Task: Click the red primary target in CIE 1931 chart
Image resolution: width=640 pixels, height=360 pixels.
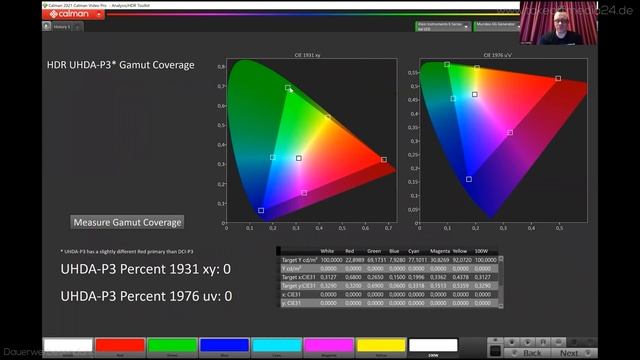Action: click(x=384, y=160)
